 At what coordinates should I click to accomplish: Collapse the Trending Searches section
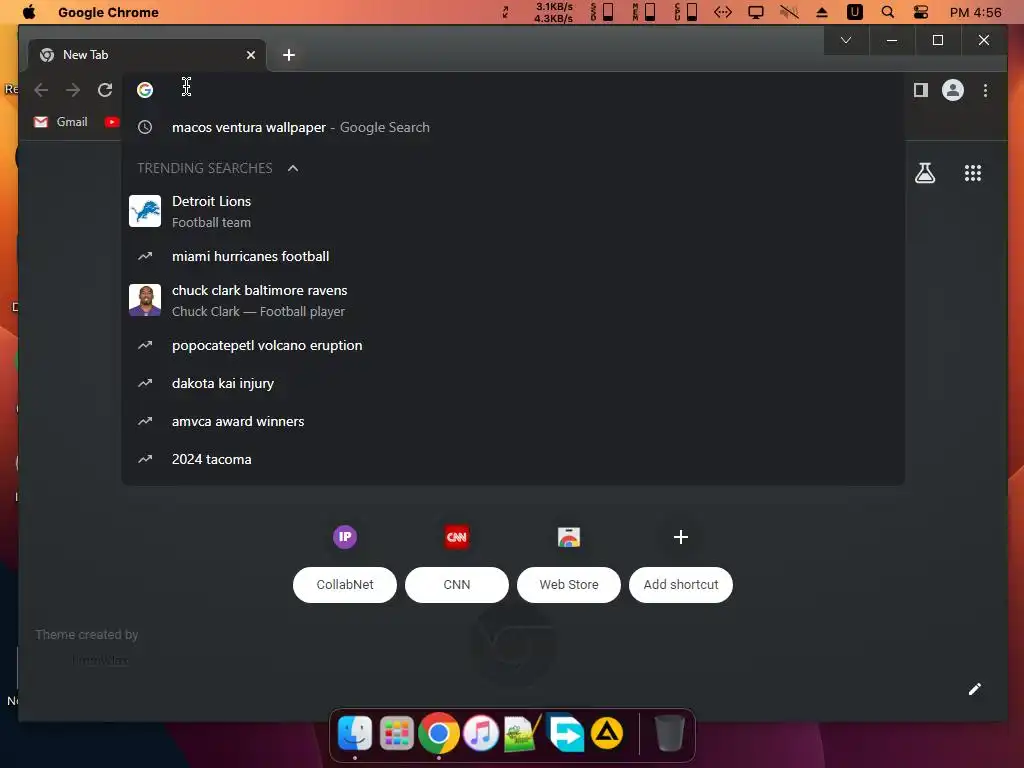(293, 168)
